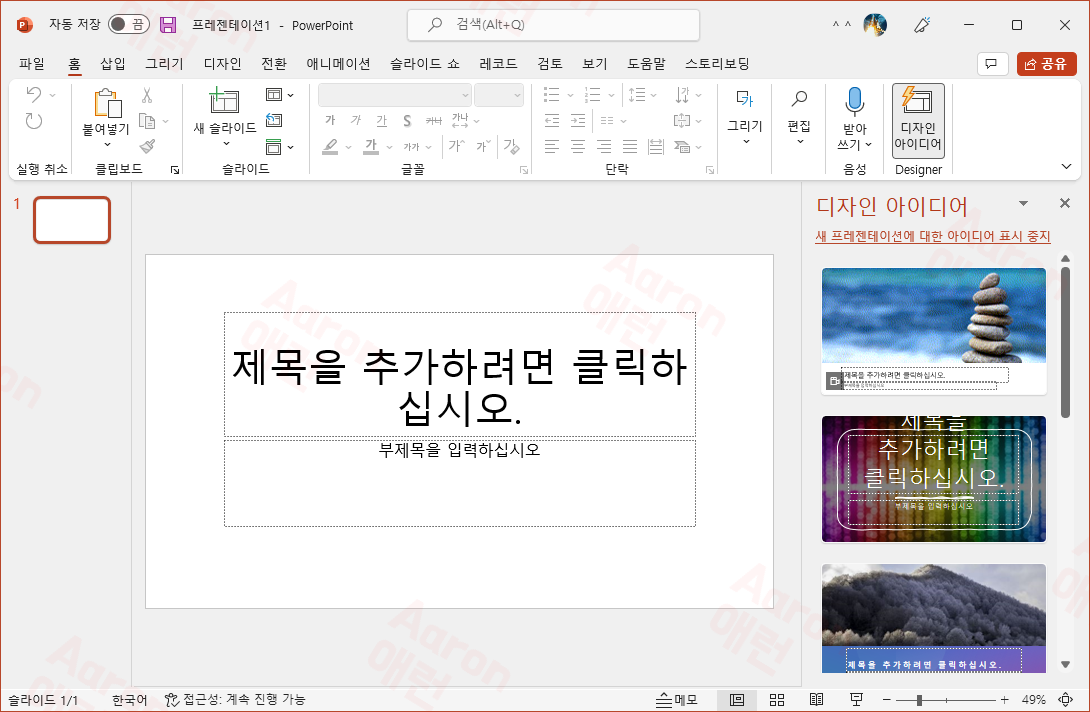Open Paragraph dialog launcher

coord(710,170)
